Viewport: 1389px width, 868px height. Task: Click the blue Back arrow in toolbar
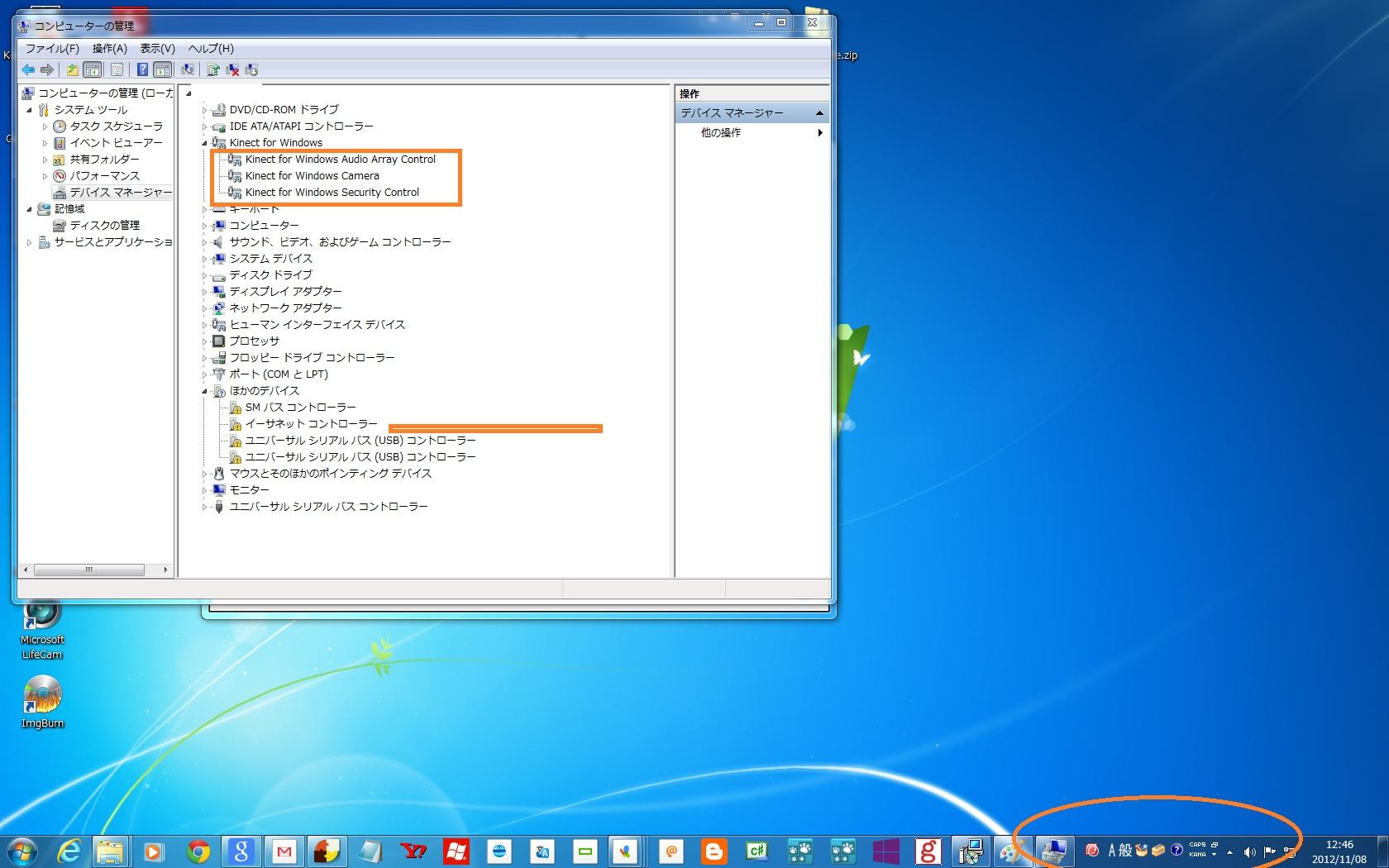point(28,70)
